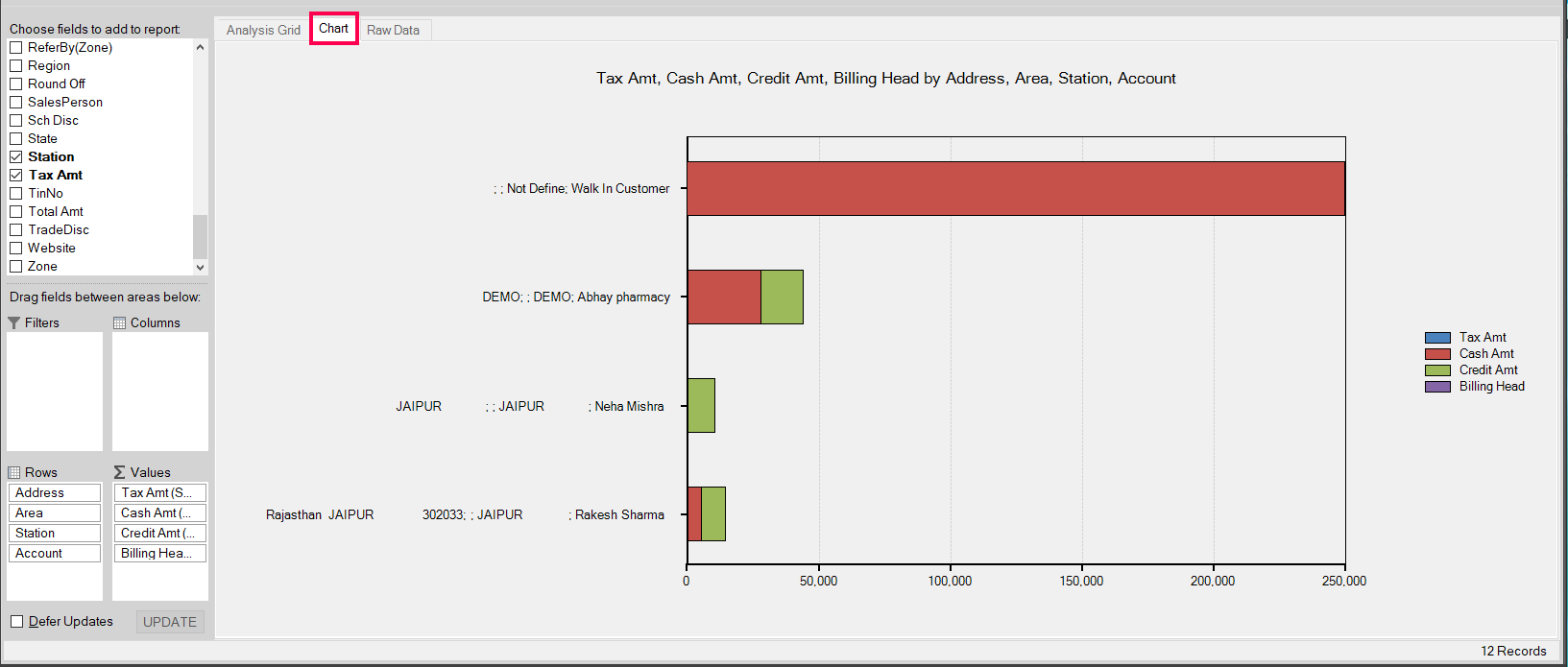The width and height of the screenshot is (1568, 667).
Task: Select the Address row field
Action: pyautogui.click(x=55, y=493)
